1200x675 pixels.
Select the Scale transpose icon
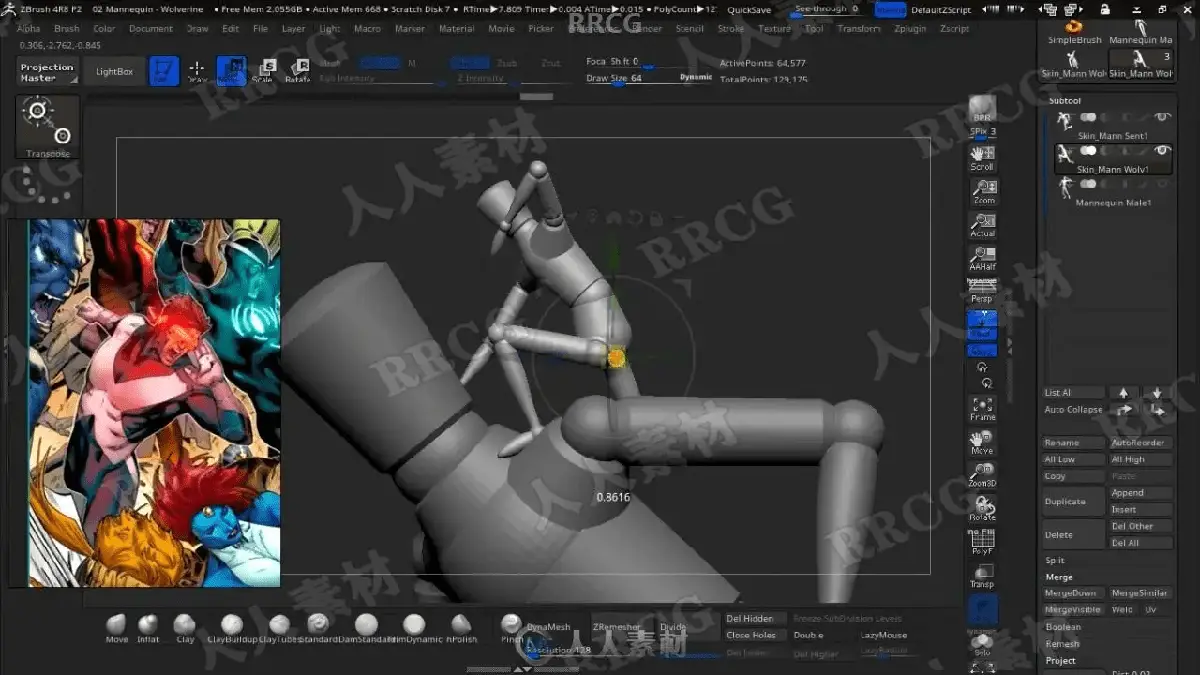tap(264, 71)
